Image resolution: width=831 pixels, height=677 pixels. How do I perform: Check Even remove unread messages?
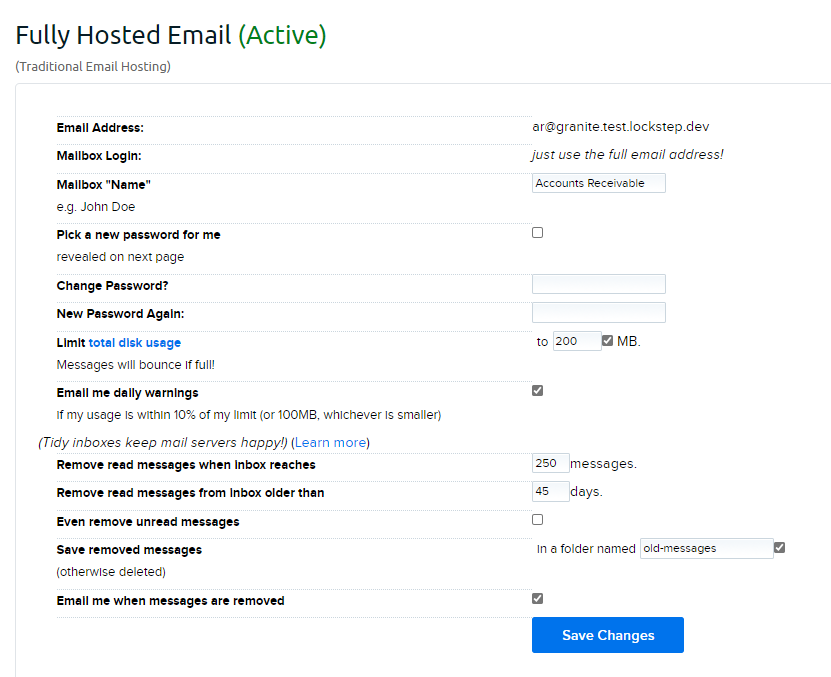(538, 520)
